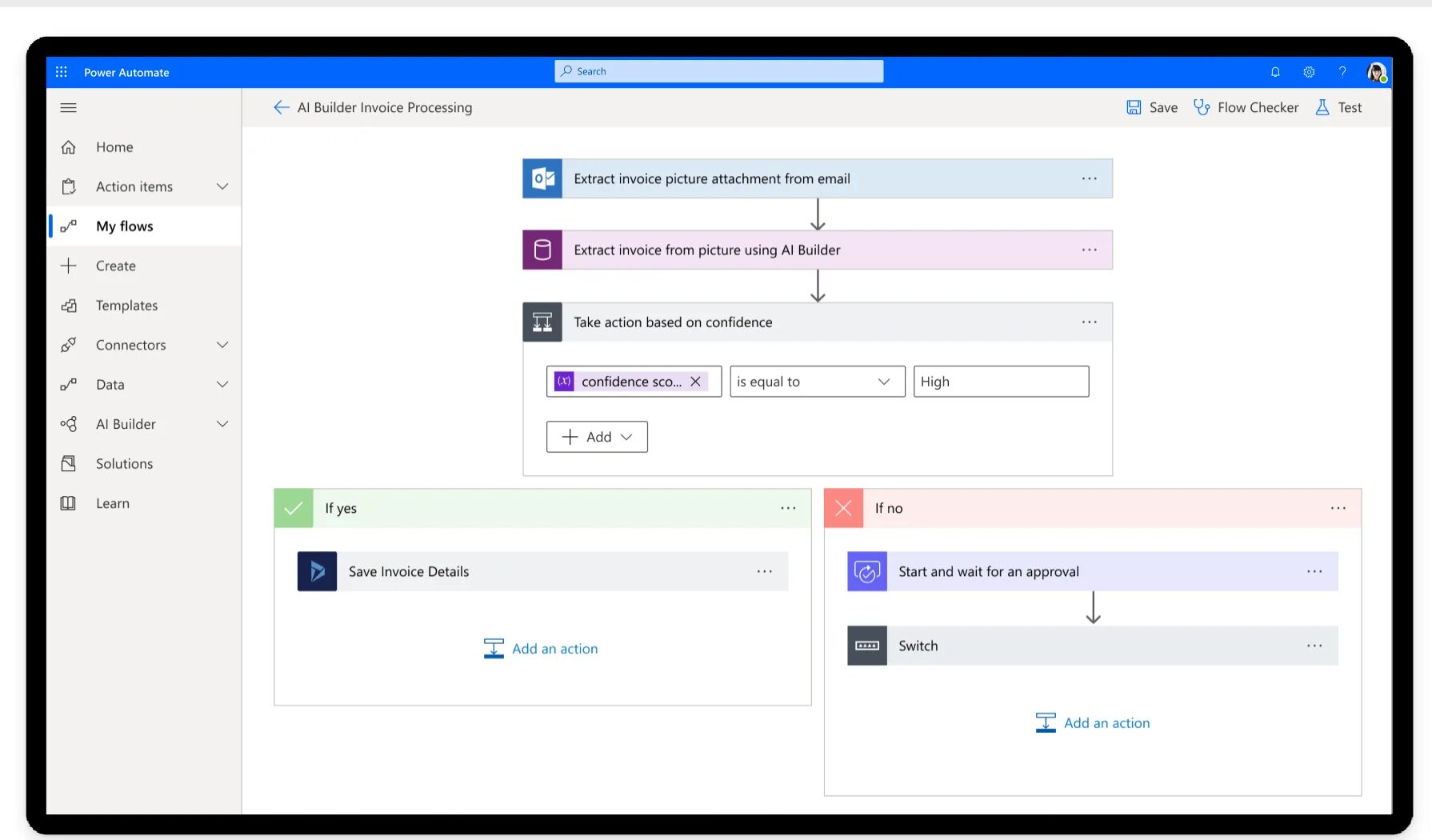Screen dimensions: 1432x840
Task: Expand Action items in sidebar
Action: click(x=222, y=186)
